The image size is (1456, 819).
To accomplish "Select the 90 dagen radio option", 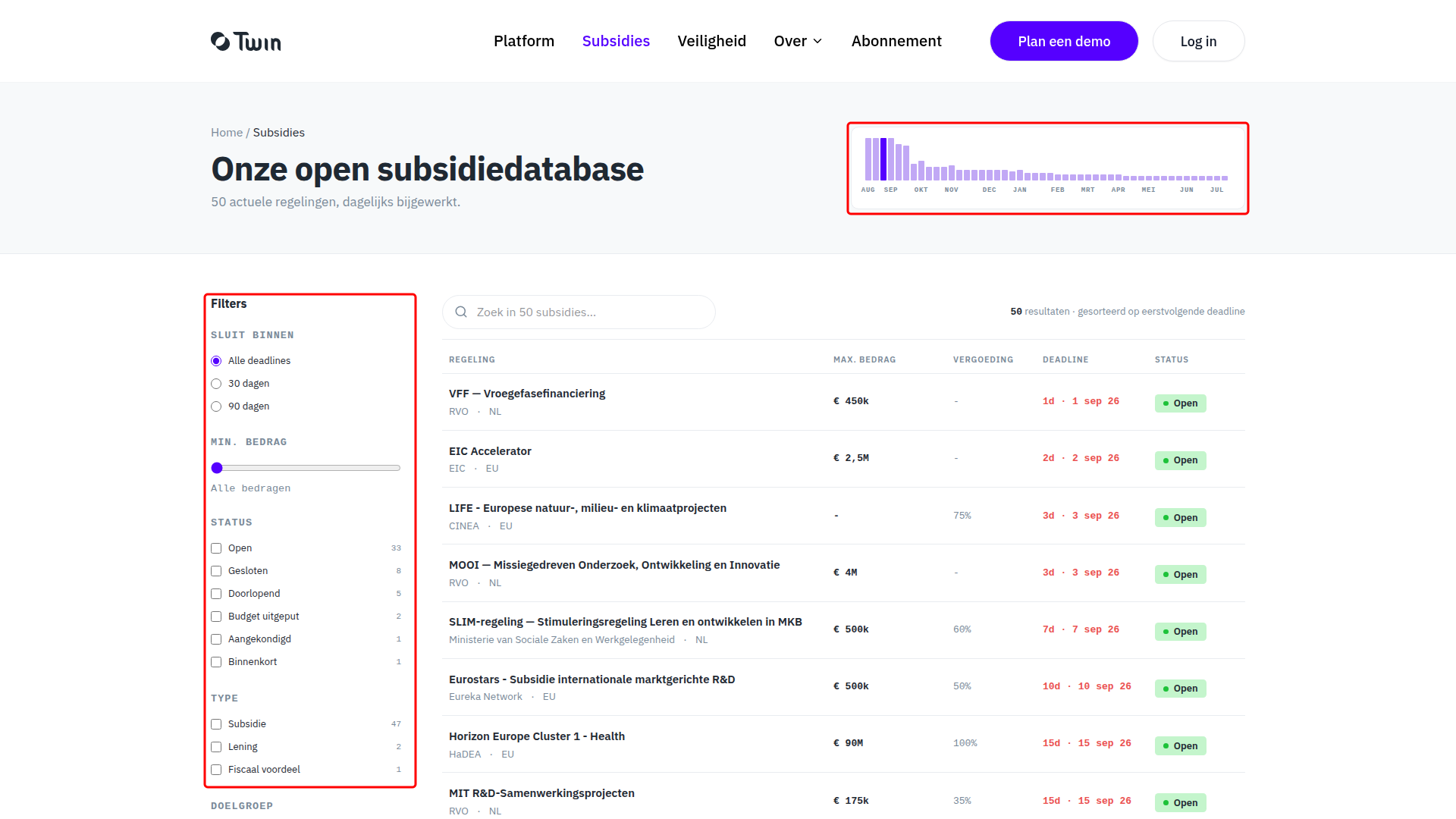I will point(216,406).
